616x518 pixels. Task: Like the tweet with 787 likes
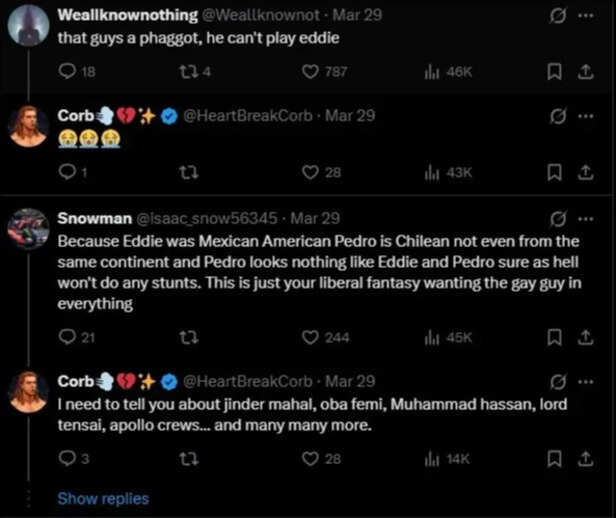pos(310,70)
